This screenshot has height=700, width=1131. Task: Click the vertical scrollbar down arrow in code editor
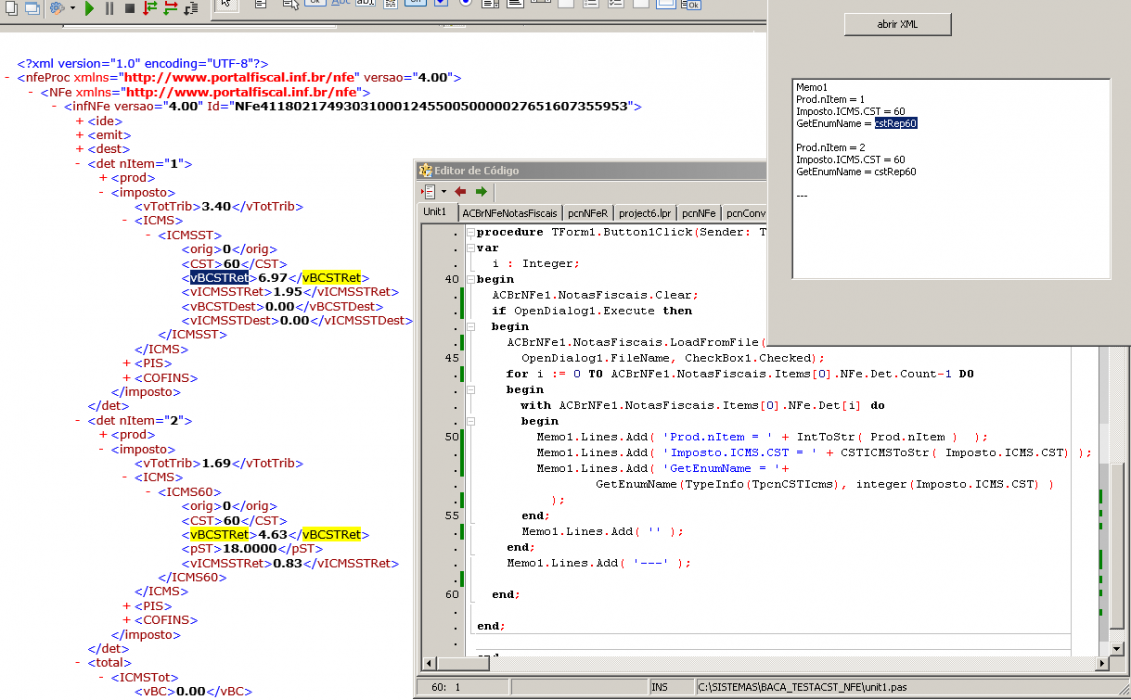(x=1117, y=649)
